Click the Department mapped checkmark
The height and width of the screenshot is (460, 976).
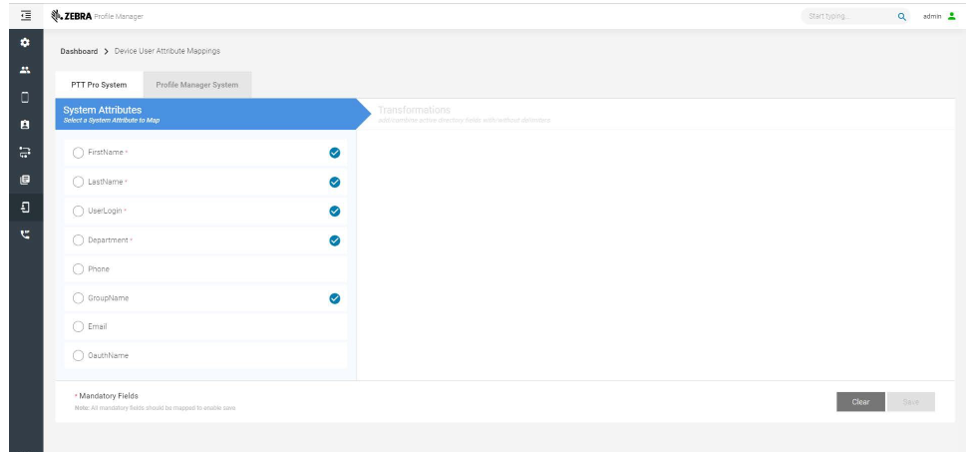pyautogui.click(x=335, y=240)
